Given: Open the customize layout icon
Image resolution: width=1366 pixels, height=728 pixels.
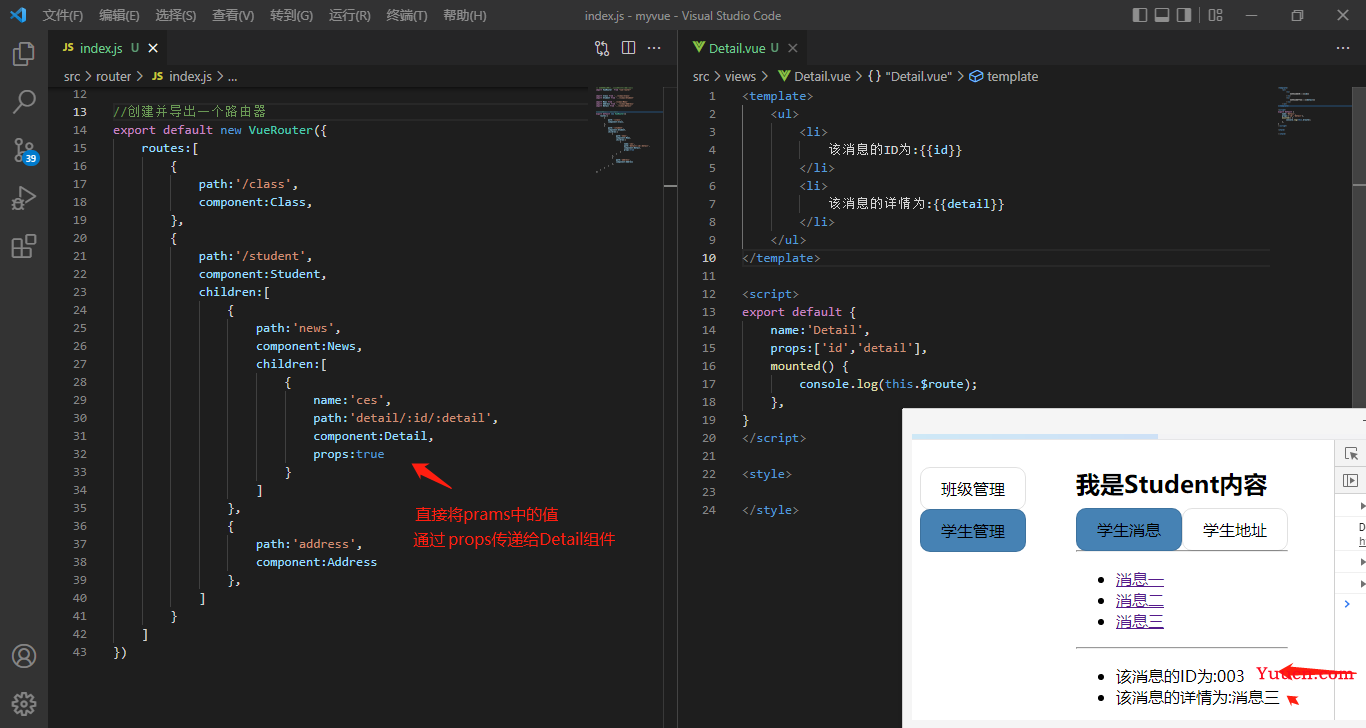Looking at the screenshot, I should click(x=1215, y=15).
